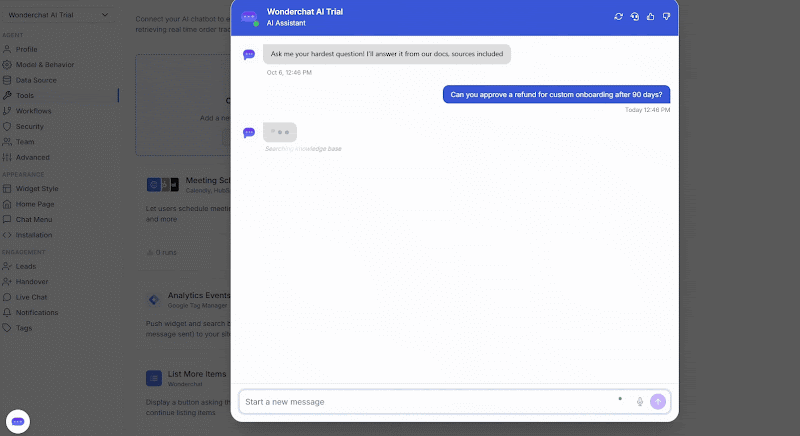Expand the Wonderchat AI Trial agent dropdown
800x436 pixels.
tap(58, 15)
